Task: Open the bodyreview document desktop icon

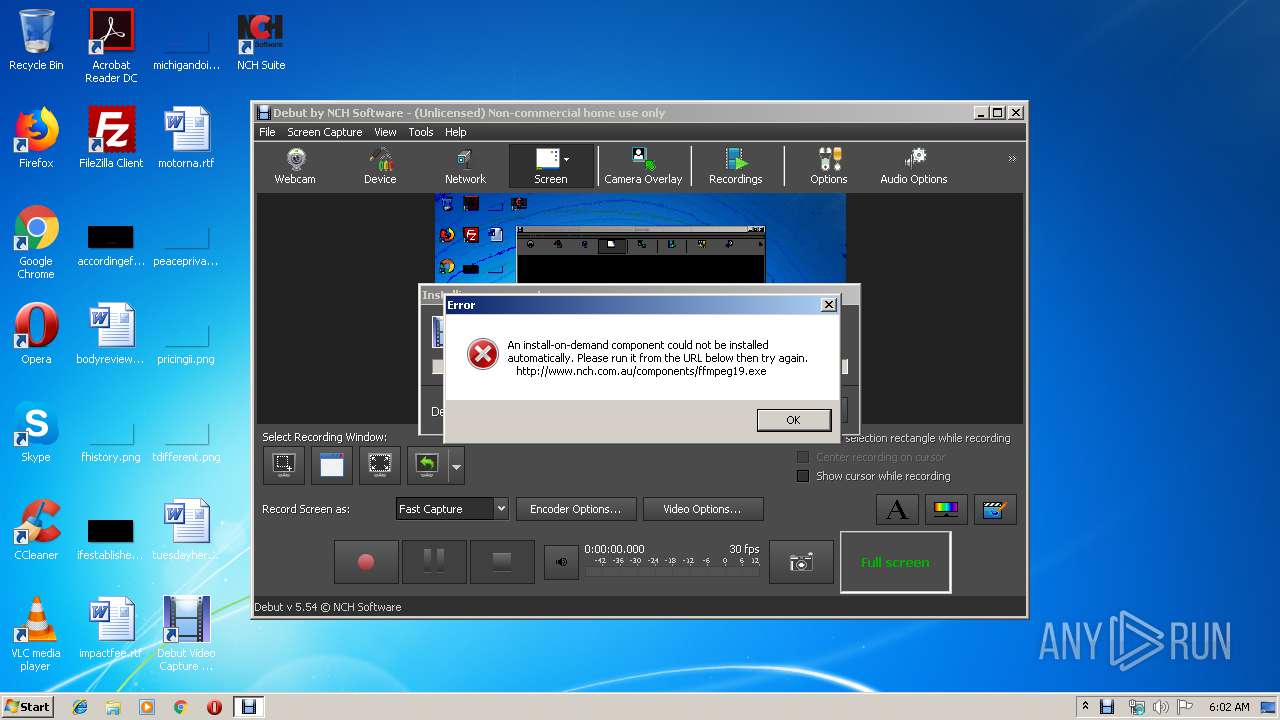Action: [111, 334]
